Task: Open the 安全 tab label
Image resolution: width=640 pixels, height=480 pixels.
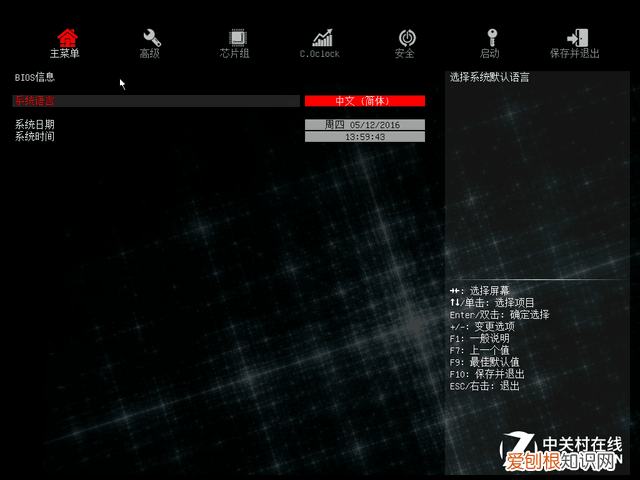Action: (405, 54)
